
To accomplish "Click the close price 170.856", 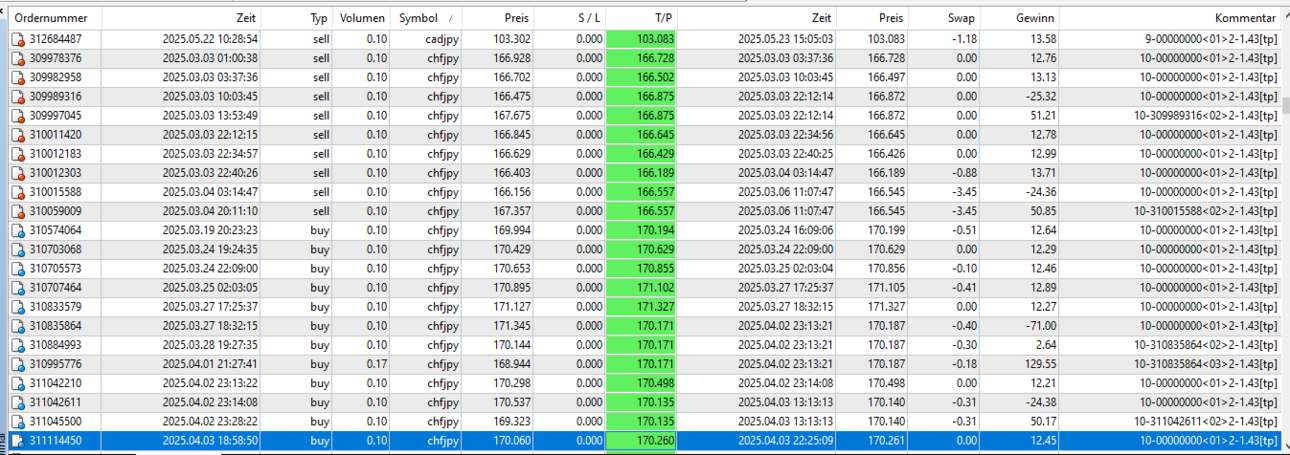I will click(x=886, y=268).
